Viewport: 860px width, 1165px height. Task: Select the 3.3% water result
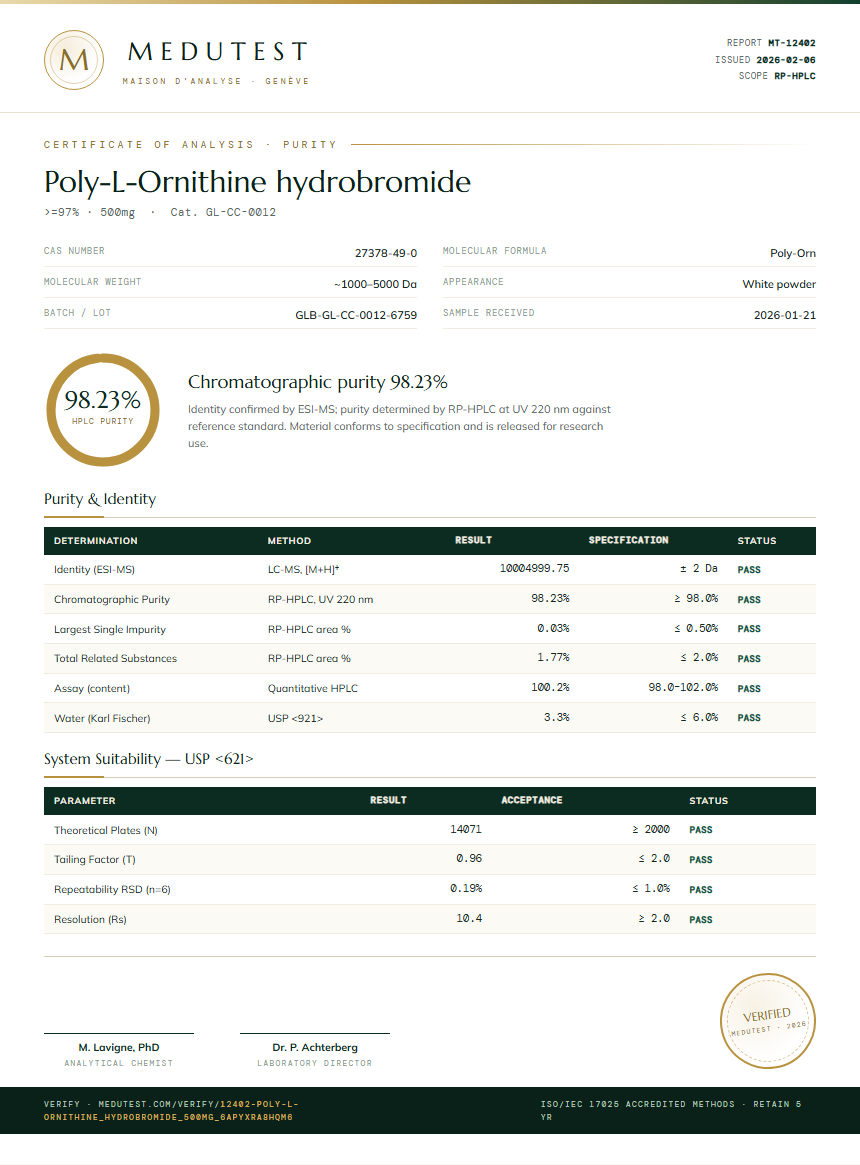(557, 718)
